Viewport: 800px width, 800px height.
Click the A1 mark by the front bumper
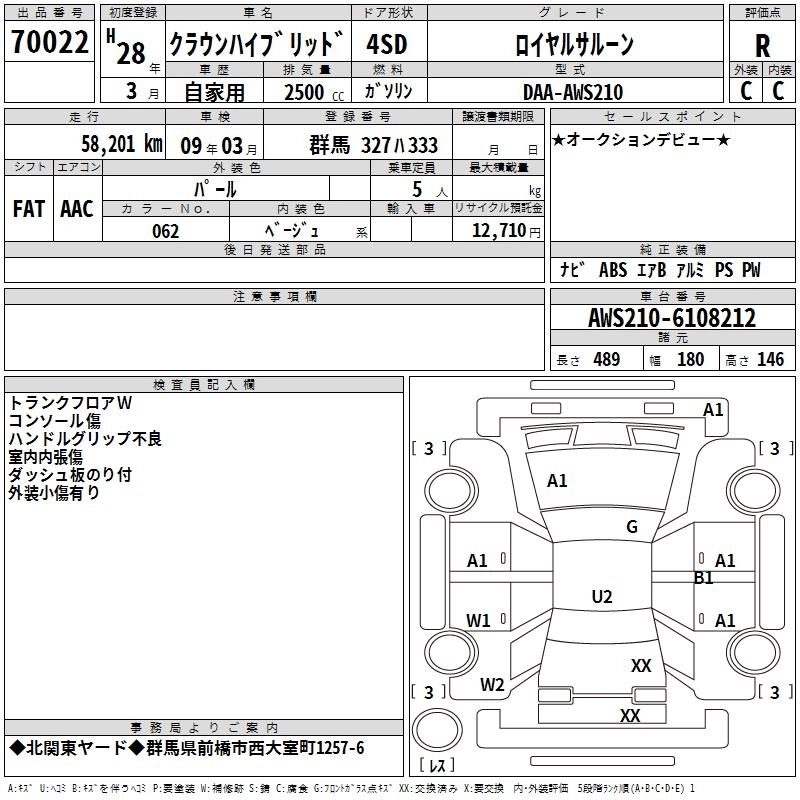click(x=713, y=410)
